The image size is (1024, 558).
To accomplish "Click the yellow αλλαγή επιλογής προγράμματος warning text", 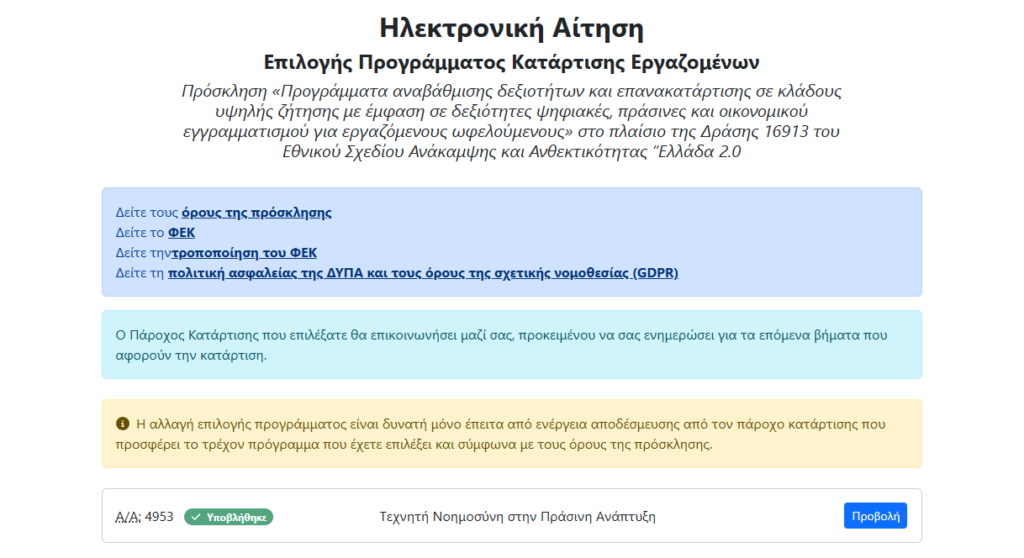I will point(510,434).
